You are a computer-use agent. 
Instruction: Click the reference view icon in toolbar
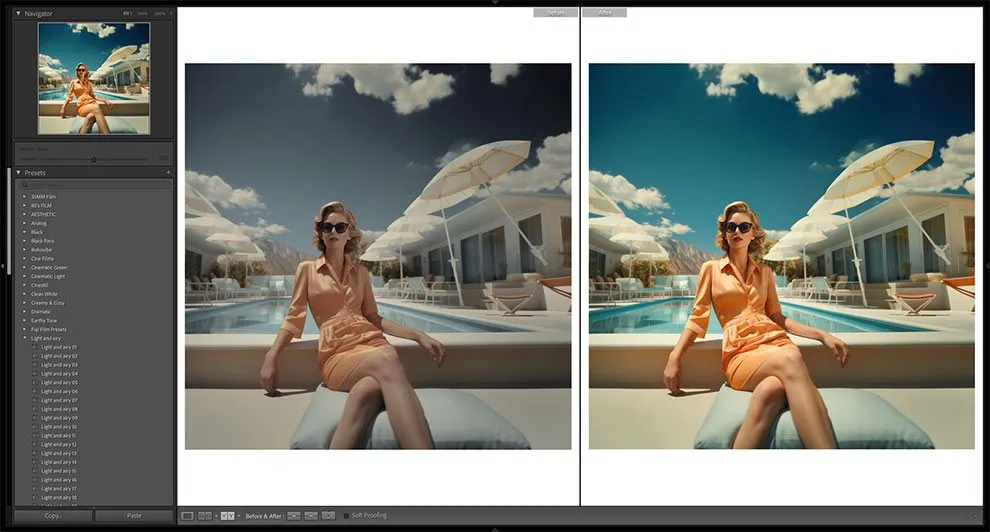205,516
